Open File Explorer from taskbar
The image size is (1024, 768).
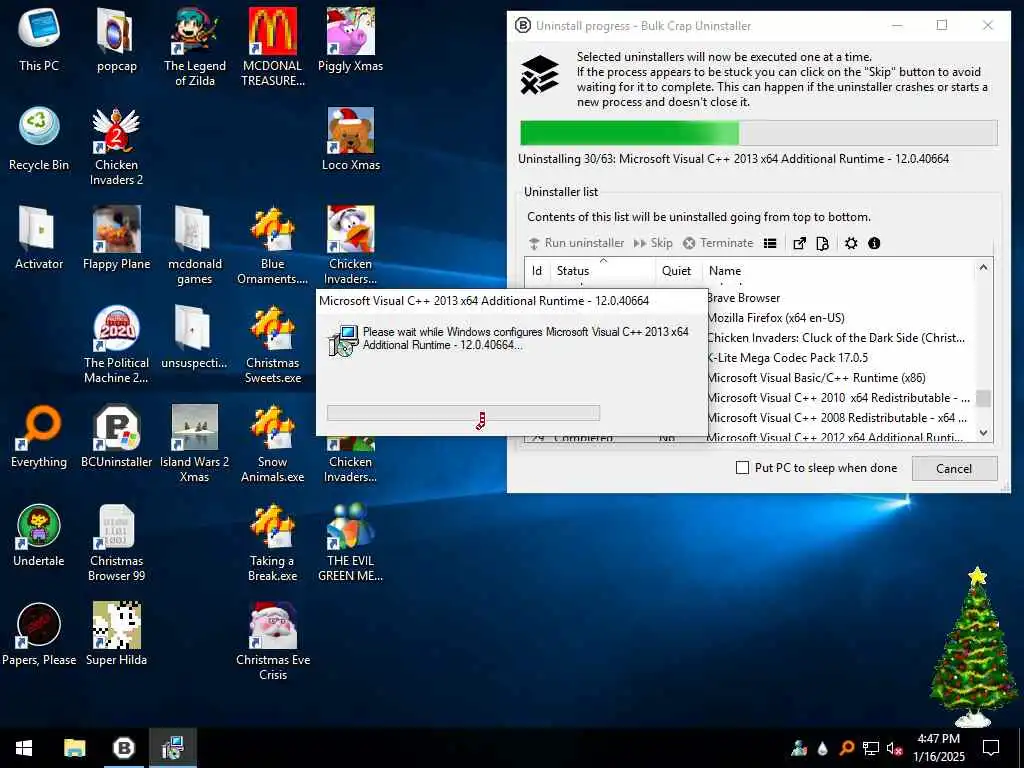74,748
